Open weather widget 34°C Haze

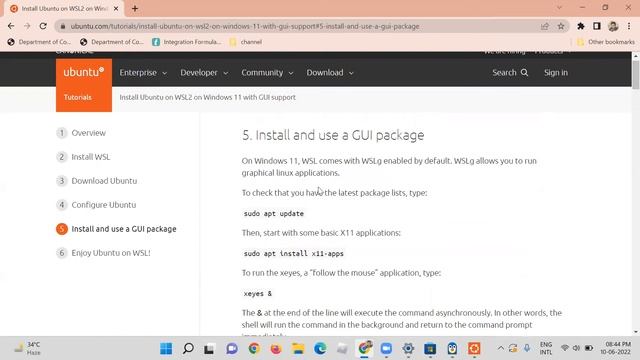(27, 348)
